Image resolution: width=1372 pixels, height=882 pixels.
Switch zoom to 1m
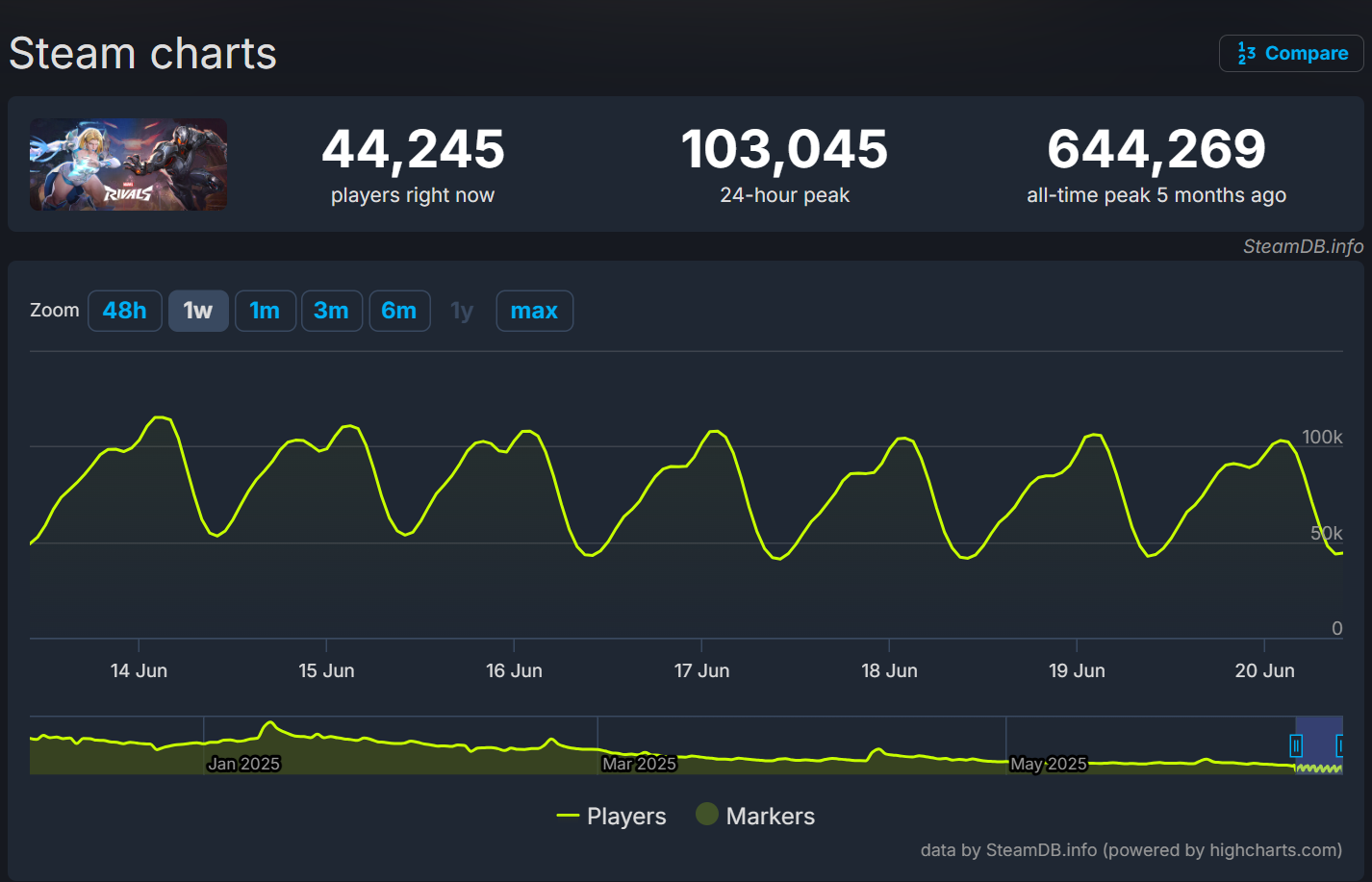pyautogui.click(x=265, y=311)
